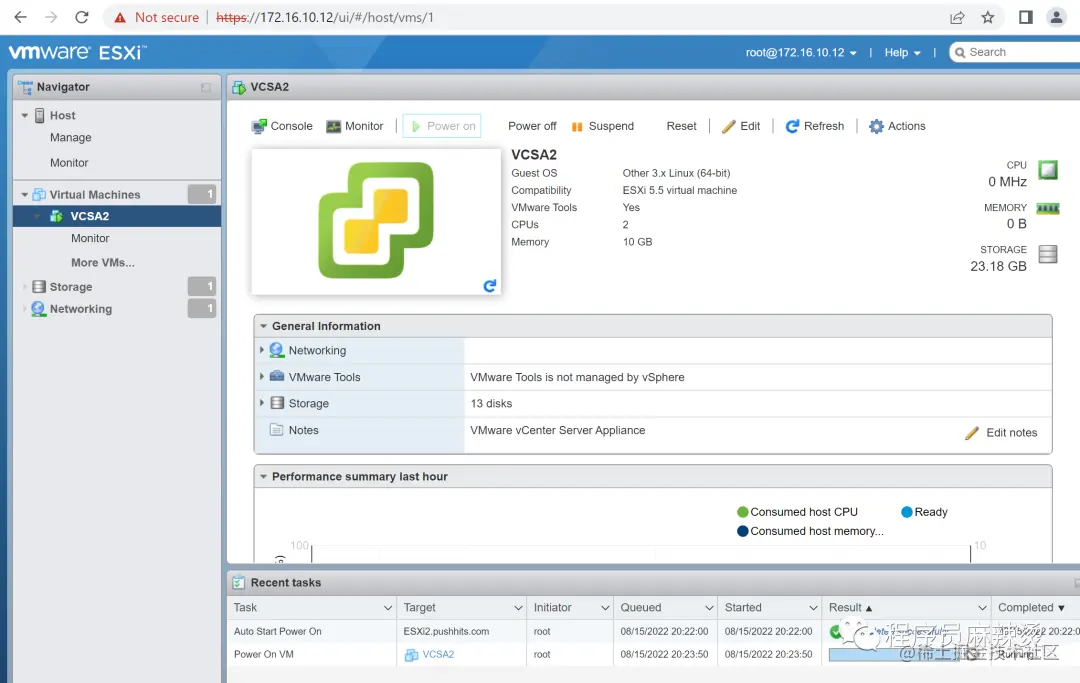Sort by Completed column
The image size is (1080, 683).
1032,608
